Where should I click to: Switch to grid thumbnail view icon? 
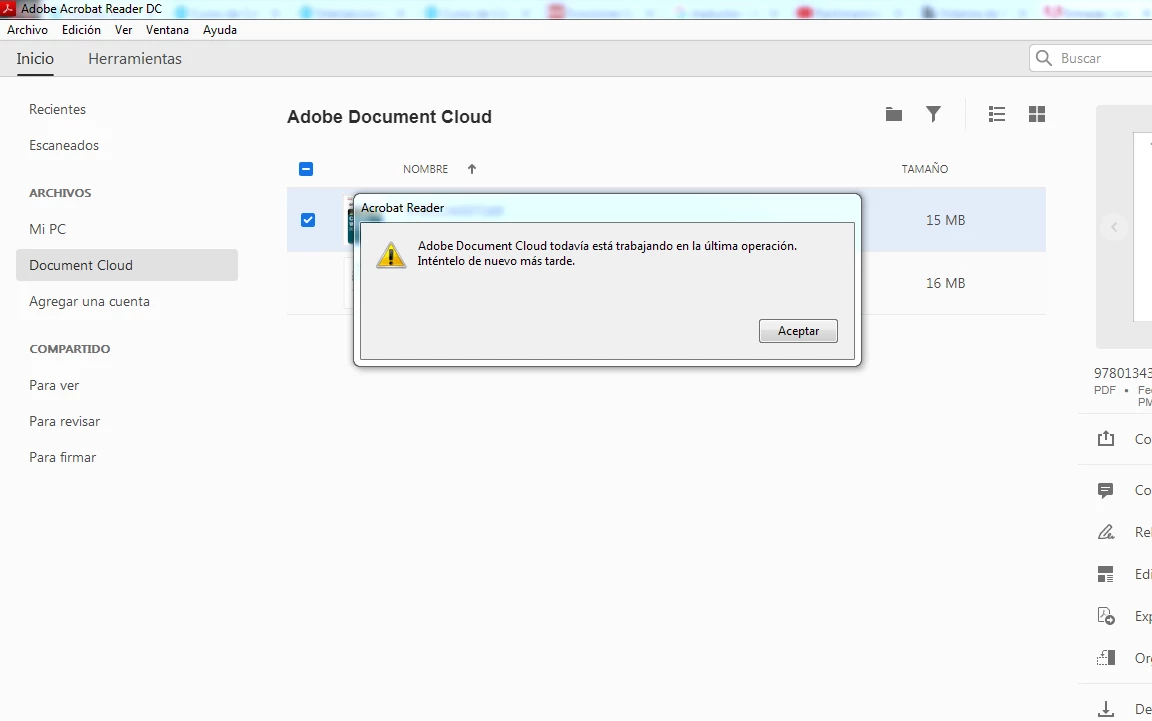point(1037,114)
